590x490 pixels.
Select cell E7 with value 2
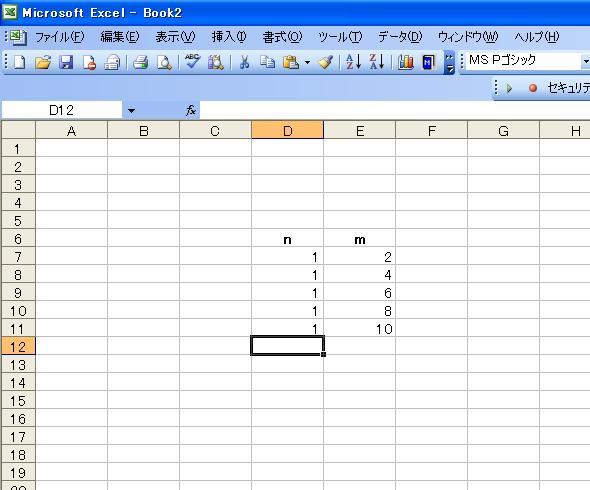(360, 257)
